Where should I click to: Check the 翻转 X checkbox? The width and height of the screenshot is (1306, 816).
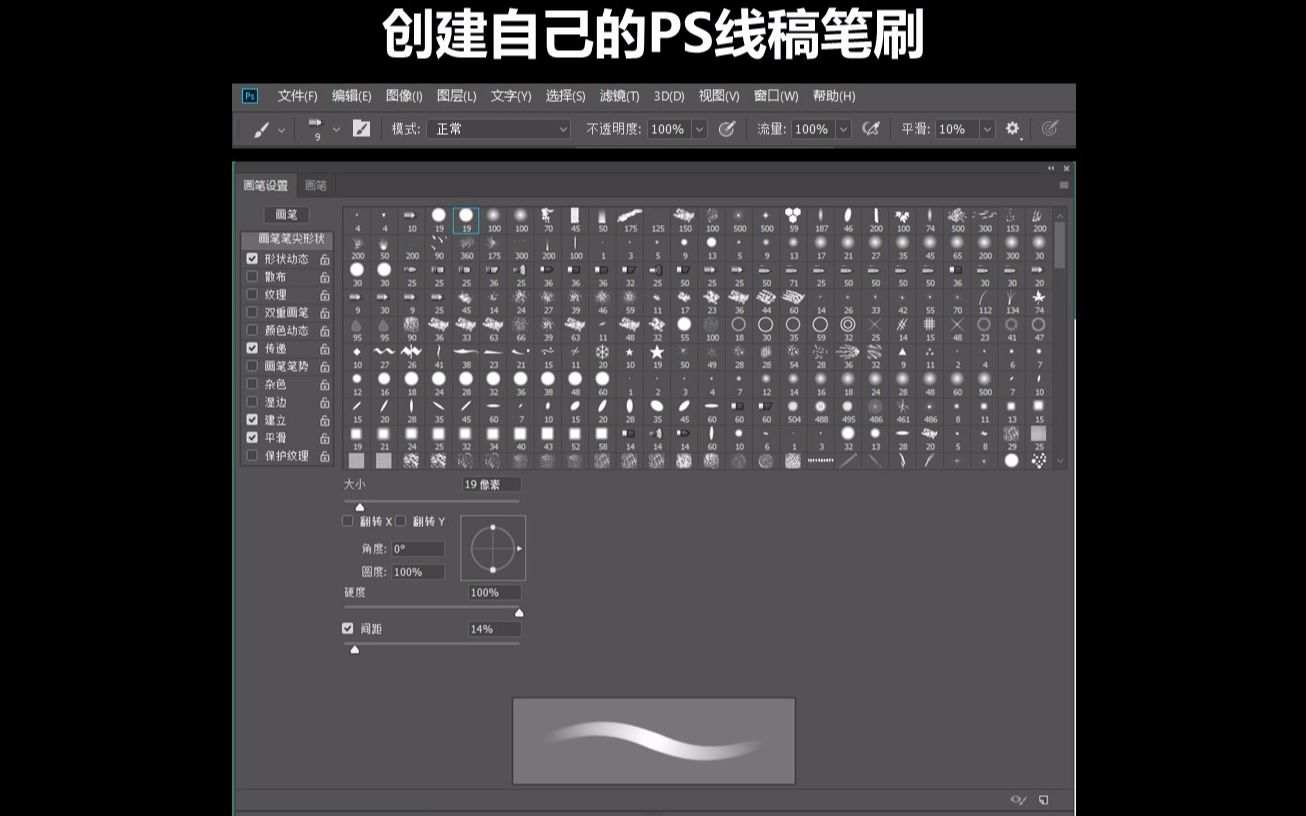[348, 521]
